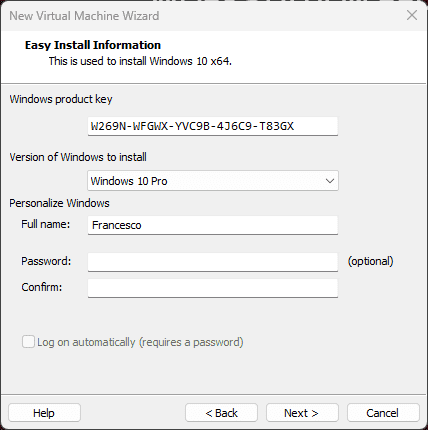
Task: Click the Help button
Action: (x=44, y=413)
